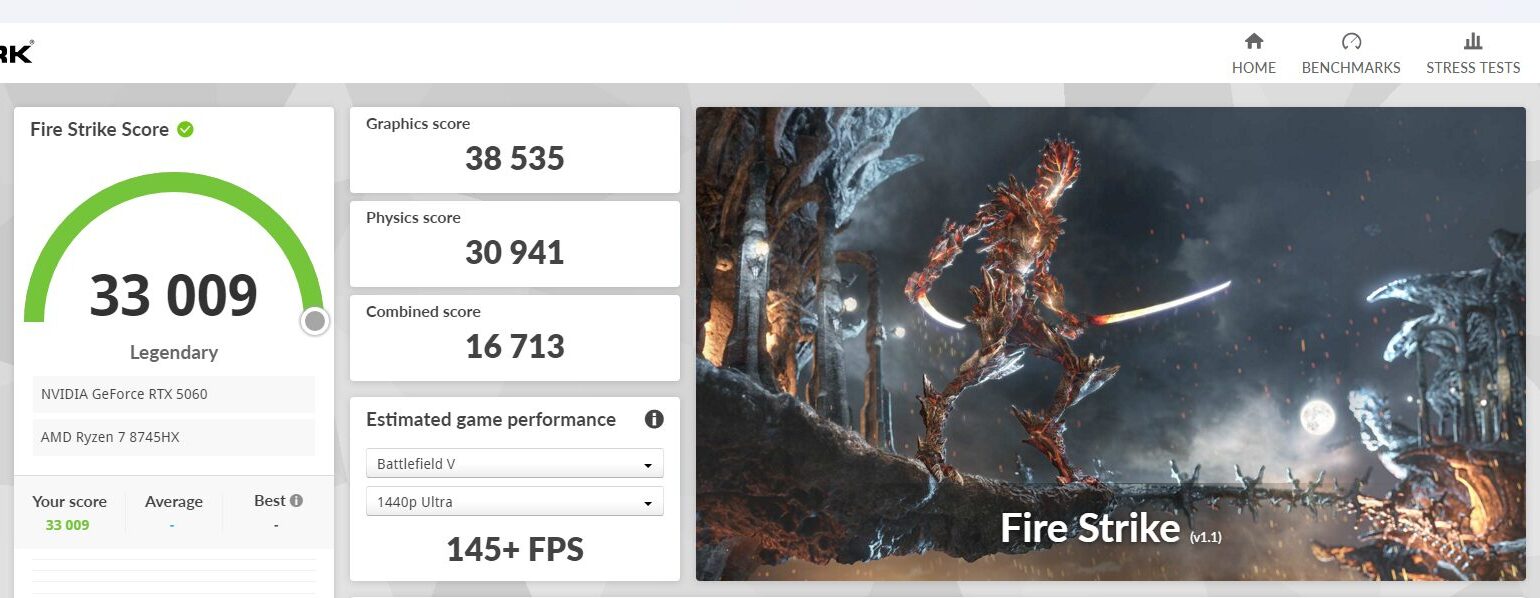This screenshot has width=1540, height=598.
Task: Click the gauge handle on the score dial
Action: pos(314,321)
